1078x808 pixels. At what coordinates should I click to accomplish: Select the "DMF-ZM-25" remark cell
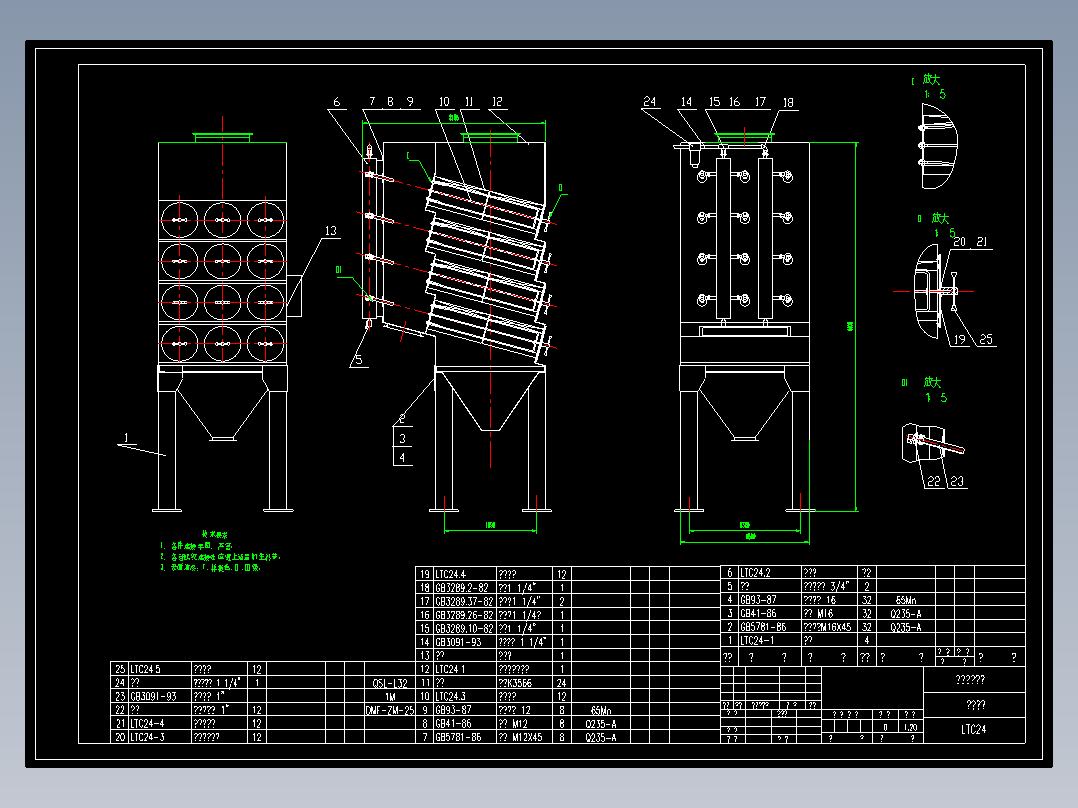point(390,710)
